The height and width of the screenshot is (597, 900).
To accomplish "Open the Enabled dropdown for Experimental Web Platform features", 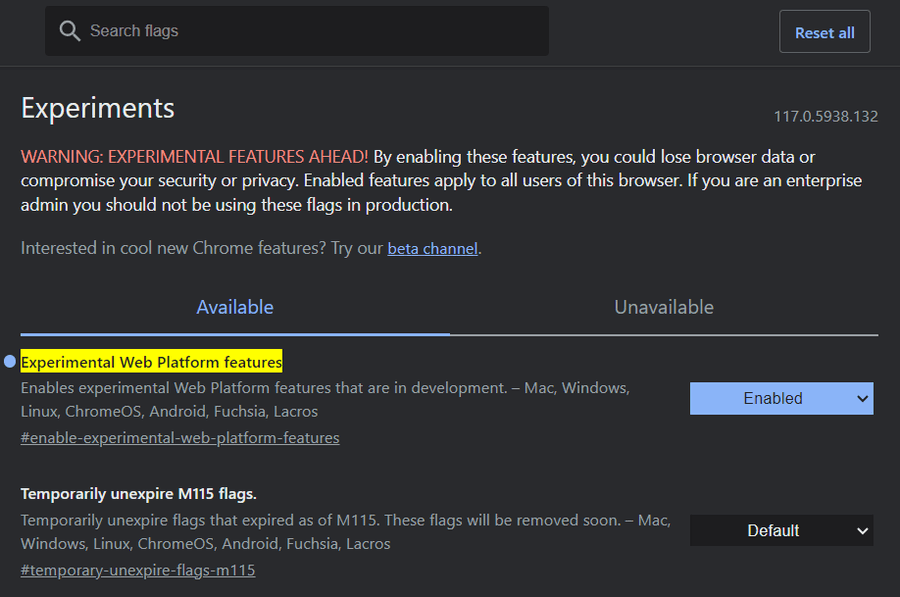I will coord(781,398).
